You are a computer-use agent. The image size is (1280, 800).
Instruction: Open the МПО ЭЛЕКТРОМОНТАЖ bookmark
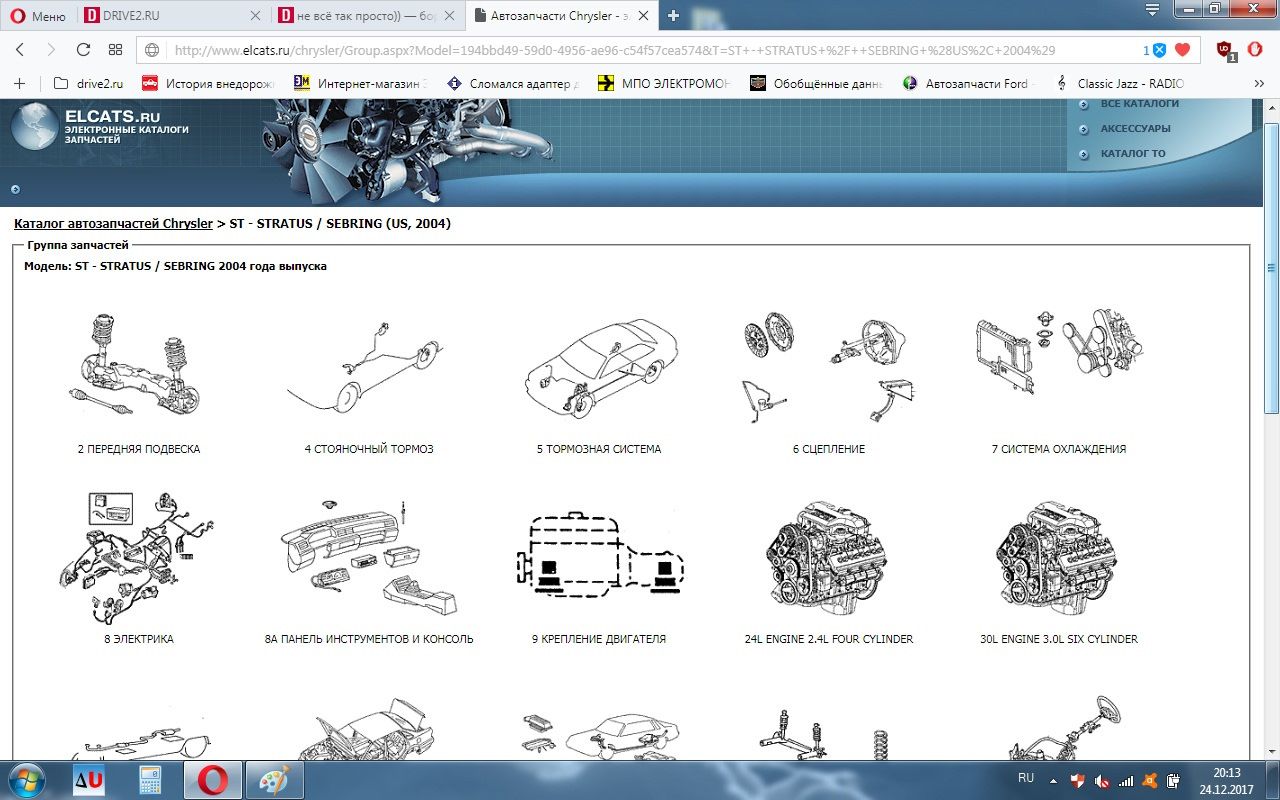coord(664,84)
